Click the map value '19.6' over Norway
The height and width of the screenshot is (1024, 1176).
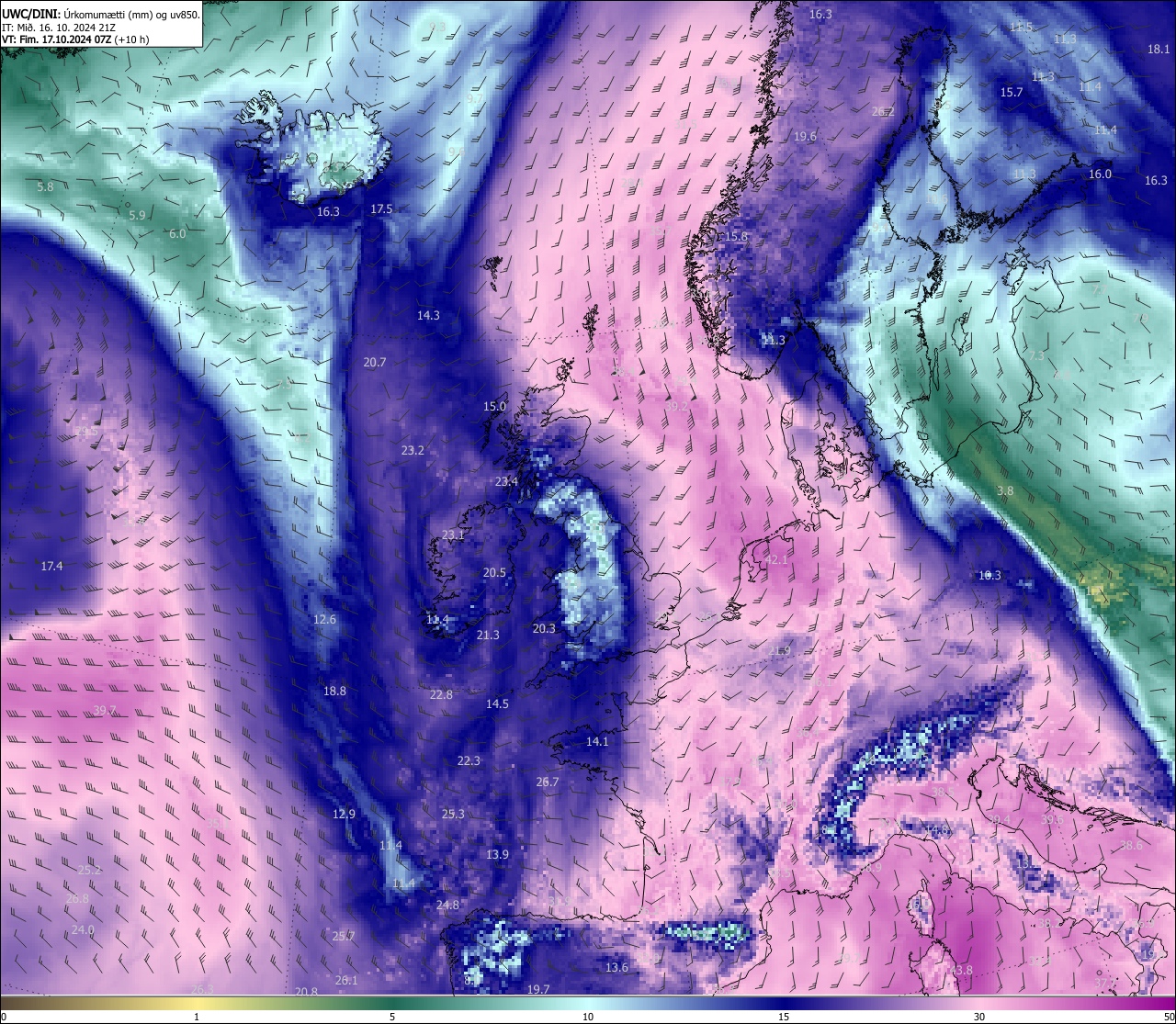805,137
